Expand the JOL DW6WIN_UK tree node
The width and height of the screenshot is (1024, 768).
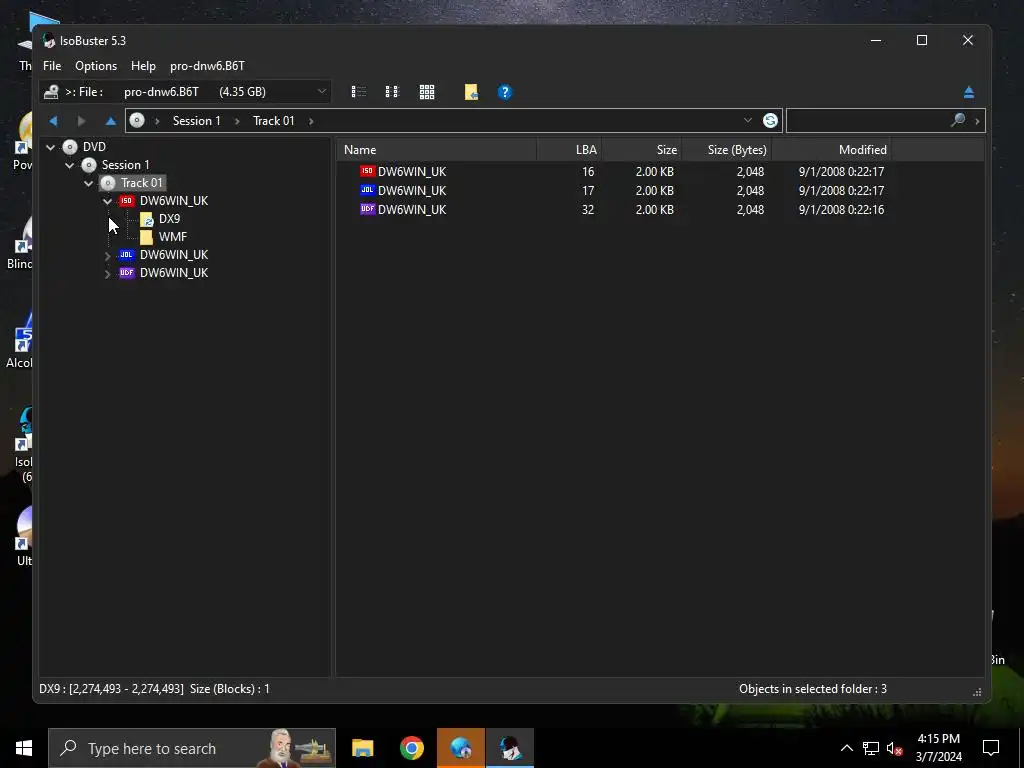[108, 255]
